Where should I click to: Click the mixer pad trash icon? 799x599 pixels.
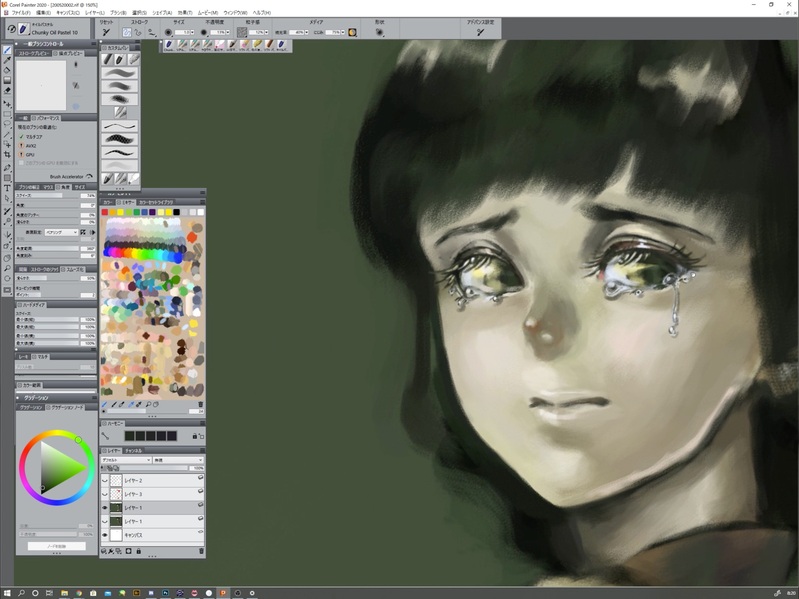click(x=200, y=404)
